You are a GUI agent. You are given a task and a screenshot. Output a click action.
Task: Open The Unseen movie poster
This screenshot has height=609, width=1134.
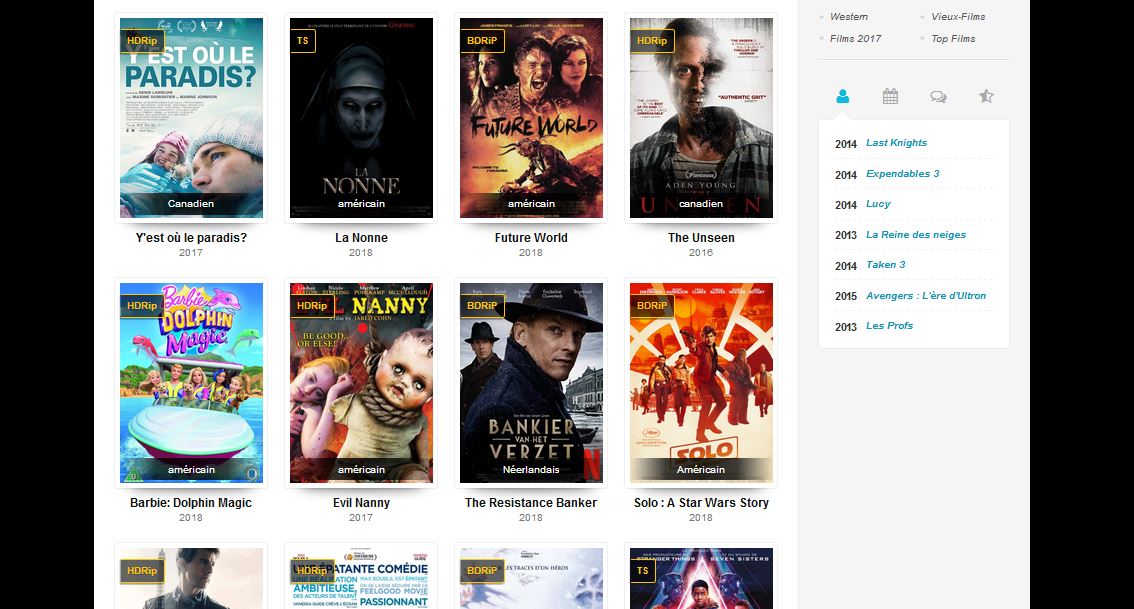(701, 118)
